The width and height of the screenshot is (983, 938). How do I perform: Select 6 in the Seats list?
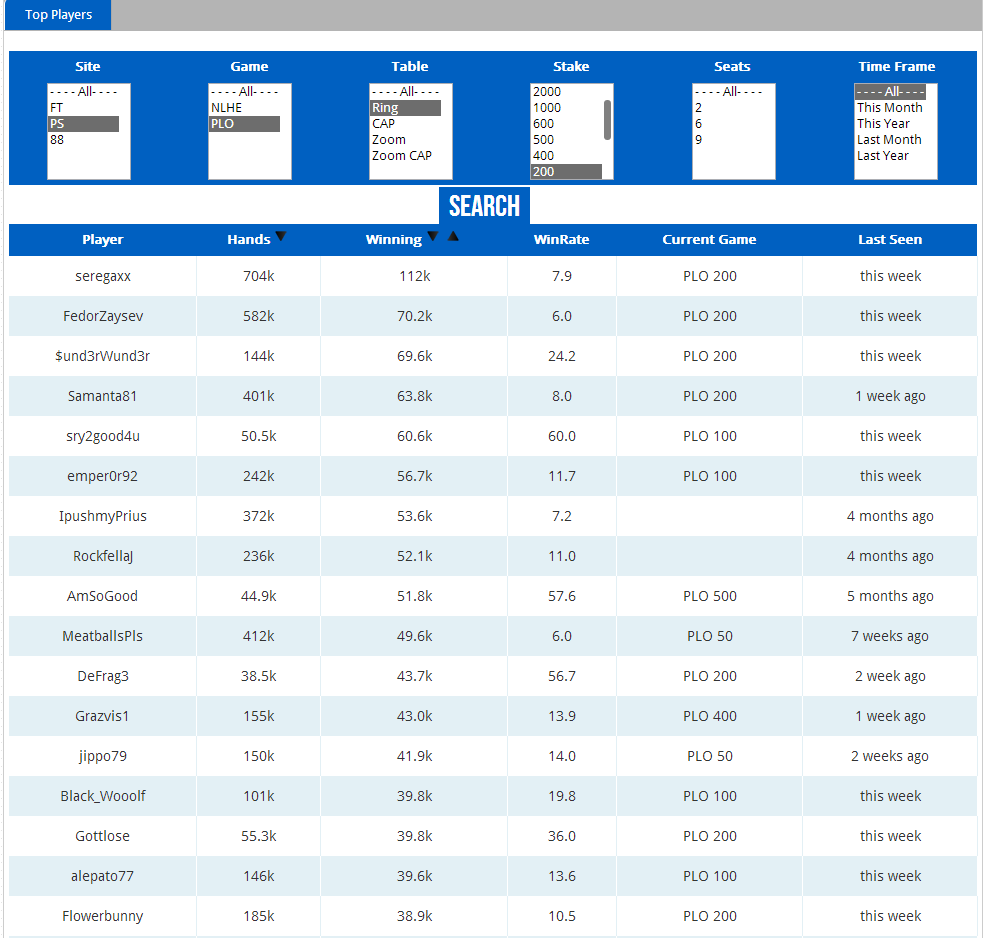[x=728, y=124]
